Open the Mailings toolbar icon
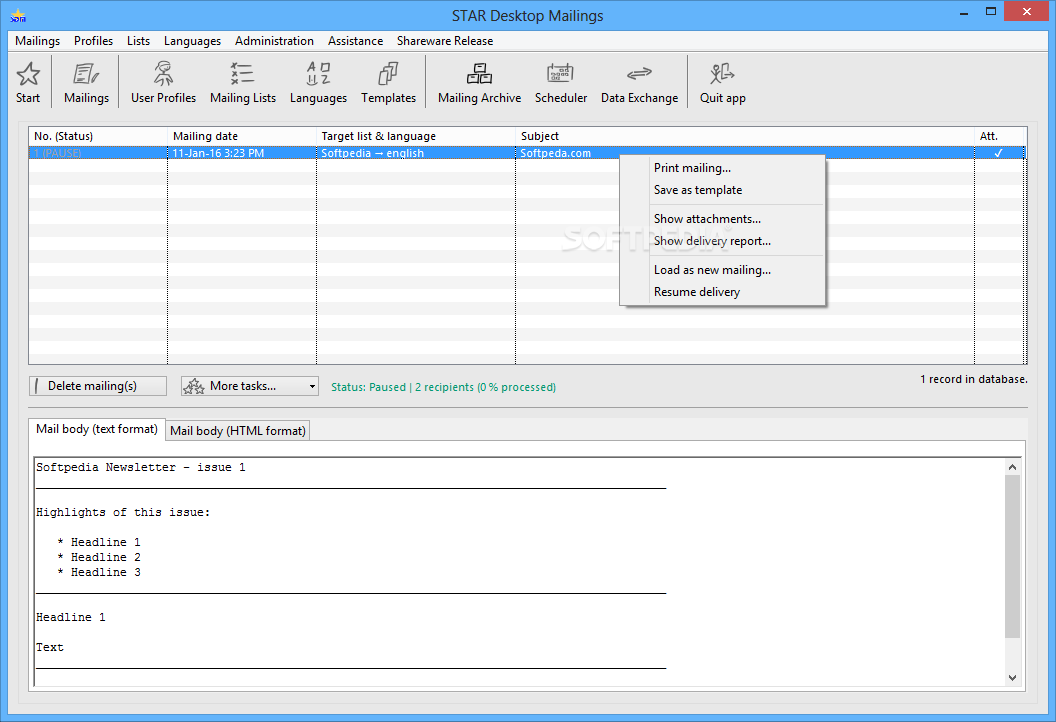 [86, 74]
